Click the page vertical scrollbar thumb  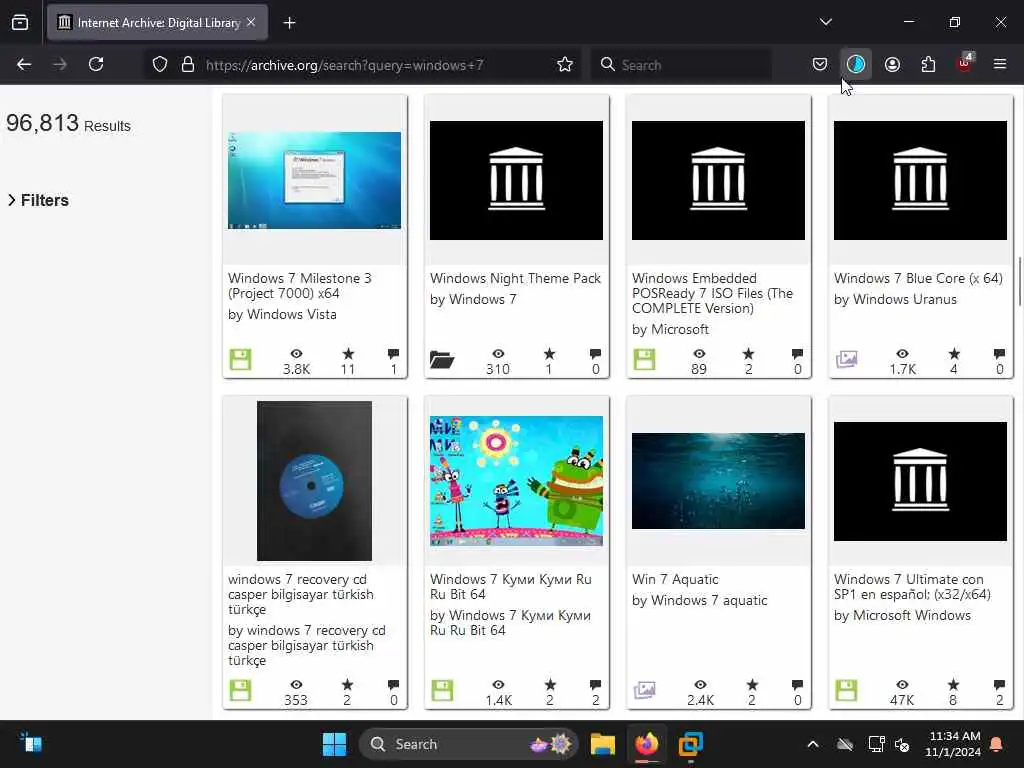[x=1019, y=281]
